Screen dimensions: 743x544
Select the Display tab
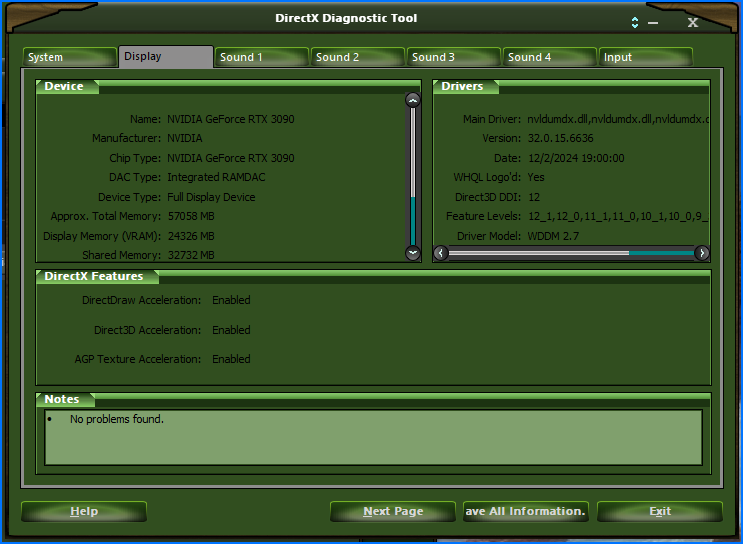(x=165, y=56)
